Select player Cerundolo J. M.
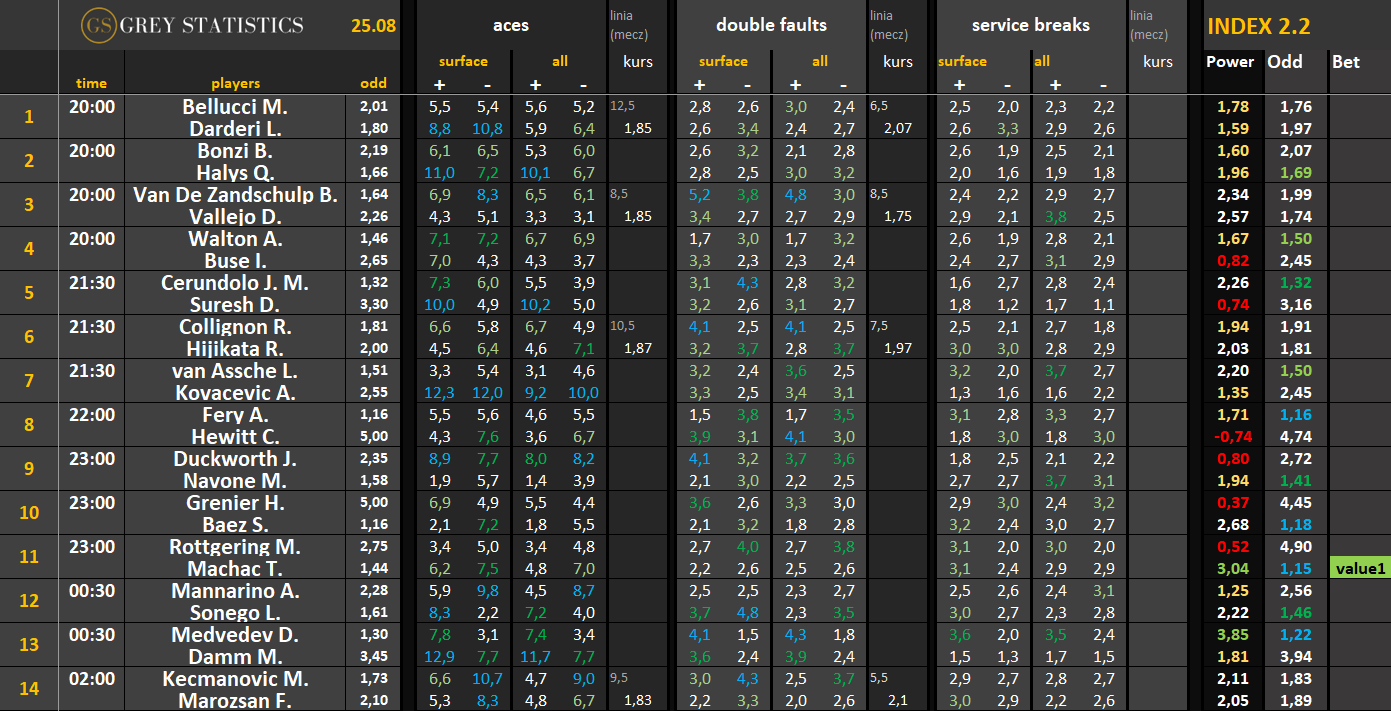Image resolution: width=1391 pixels, height=711 pixels. point(235,282)
